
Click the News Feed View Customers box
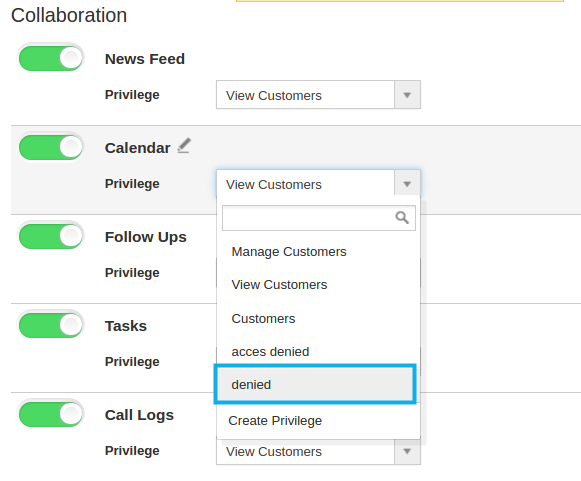pyautogui.click(x=318, y=95)
